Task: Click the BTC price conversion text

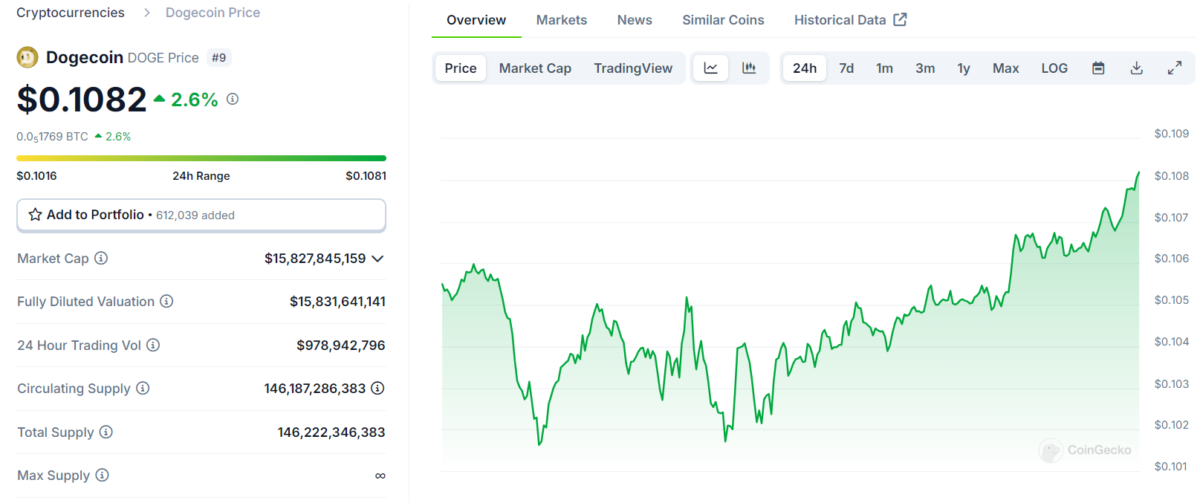Action: click(x=52, y=136)
